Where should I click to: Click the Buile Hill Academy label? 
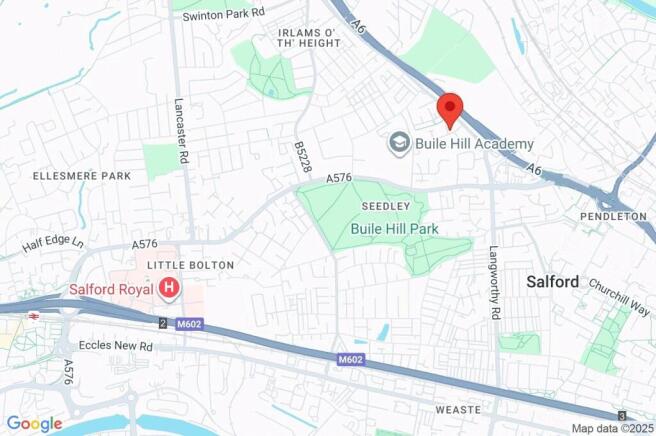click(x=474, y=144)
